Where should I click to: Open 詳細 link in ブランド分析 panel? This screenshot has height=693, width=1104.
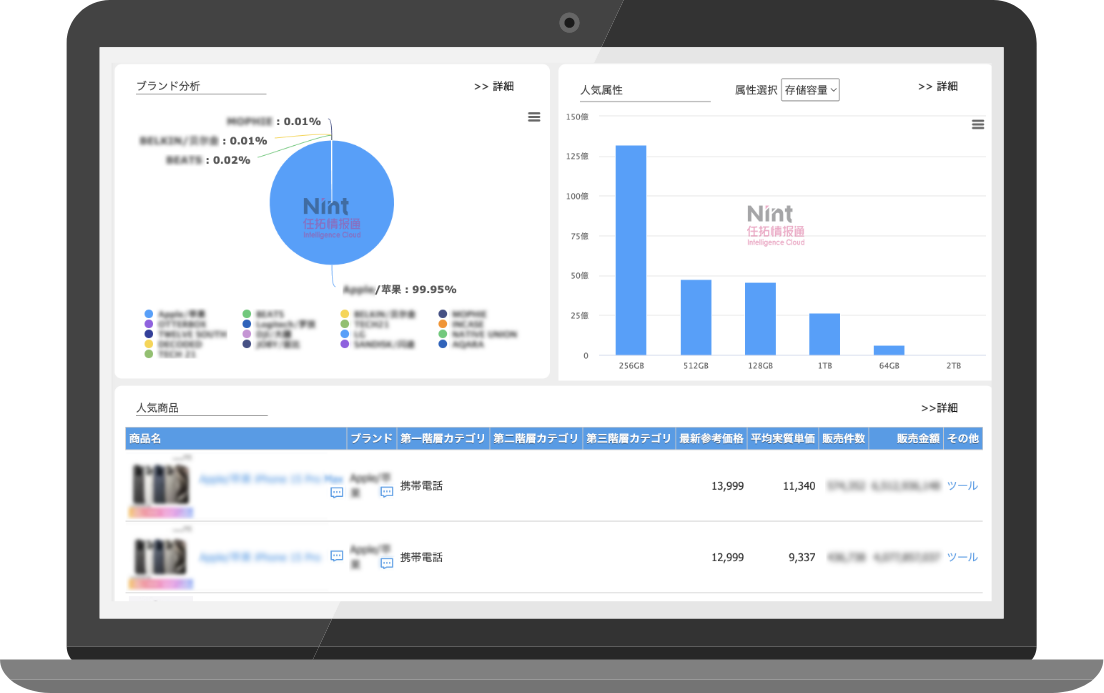pos(493,87)
